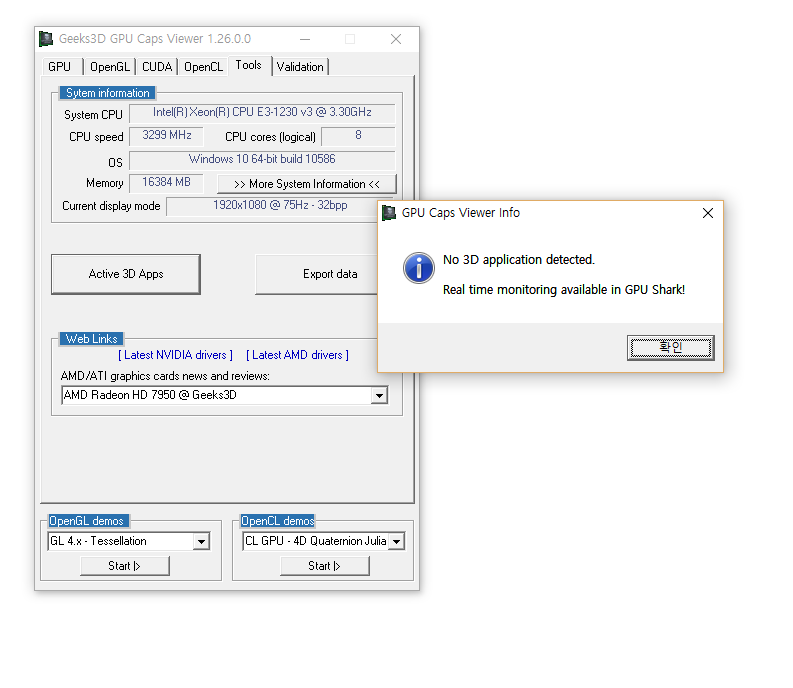The width and height of the screenshot is (793, 688).
Task: Open the Latest NVIDIA drivers link
Action: (x=175, y=355)
